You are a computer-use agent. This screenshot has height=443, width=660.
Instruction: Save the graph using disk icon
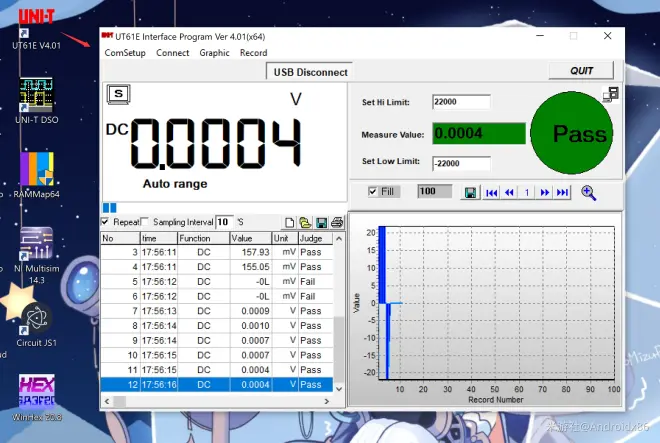(x=471, y=192)
